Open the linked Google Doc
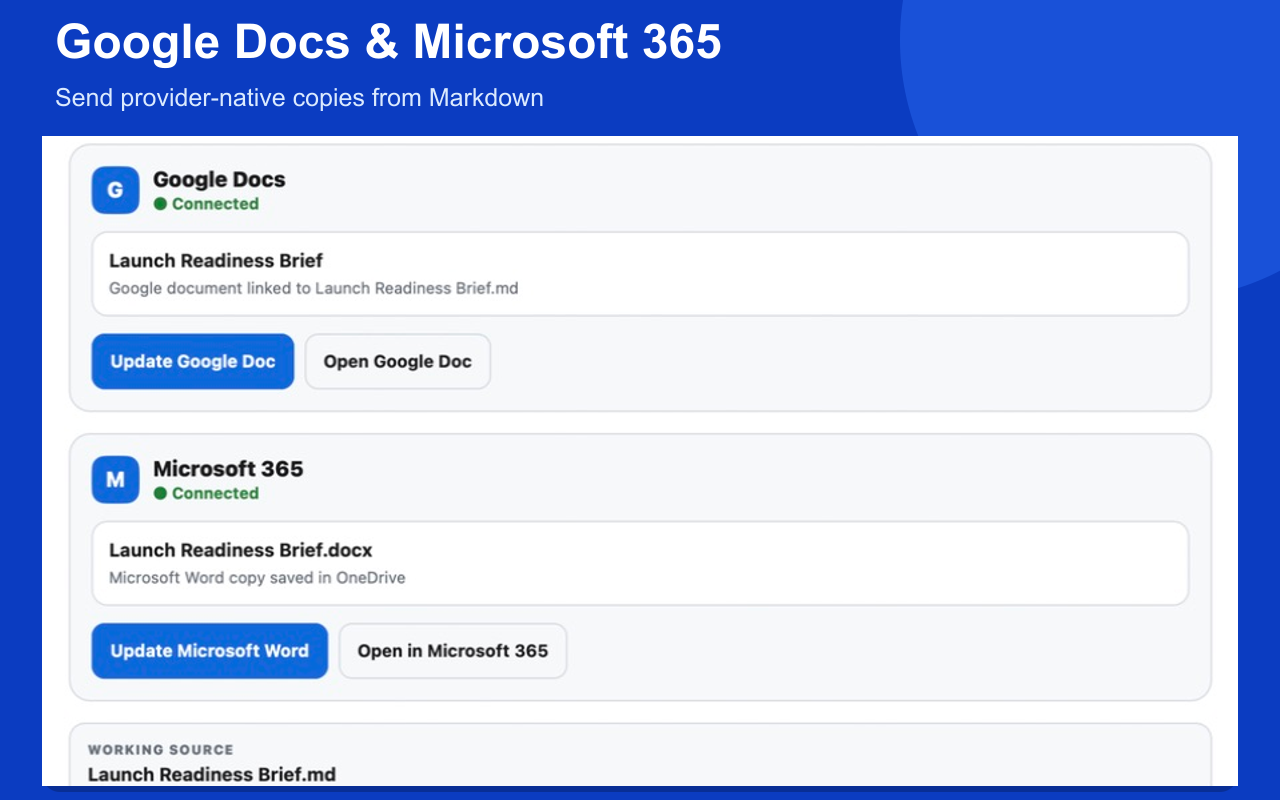The image size is (1280, 800). 398,361
